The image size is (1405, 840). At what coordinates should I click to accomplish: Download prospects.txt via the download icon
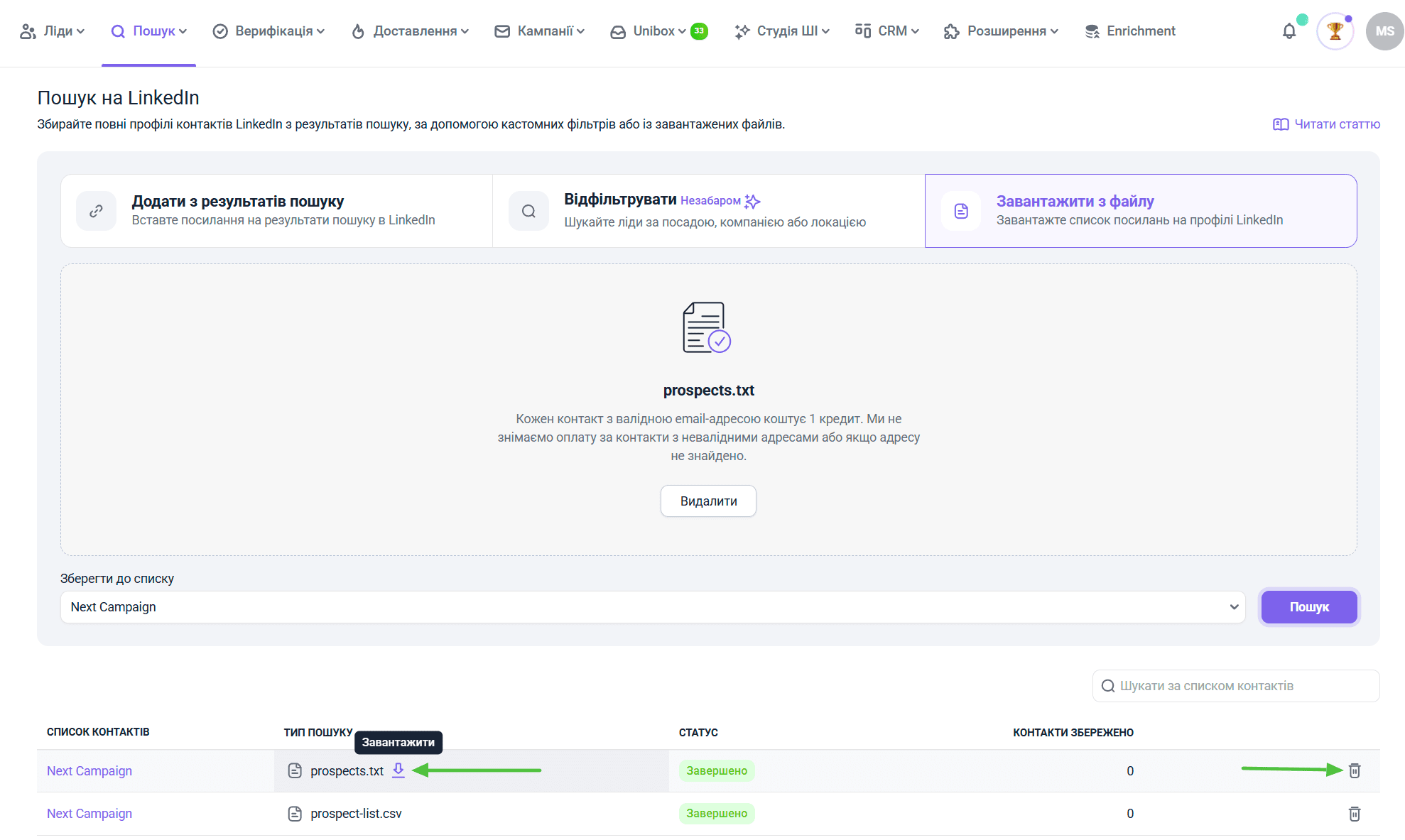coord(398,770)
